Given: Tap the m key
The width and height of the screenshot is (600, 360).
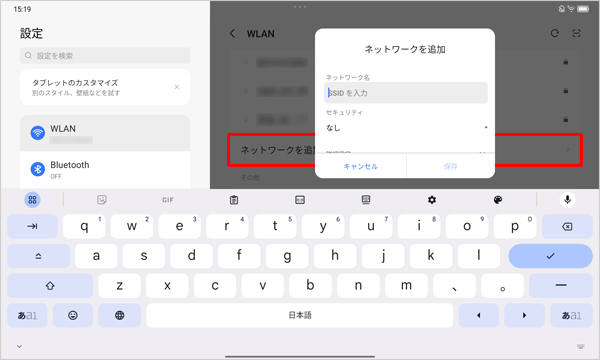Looking at the screenshot, I should [406, 286].
